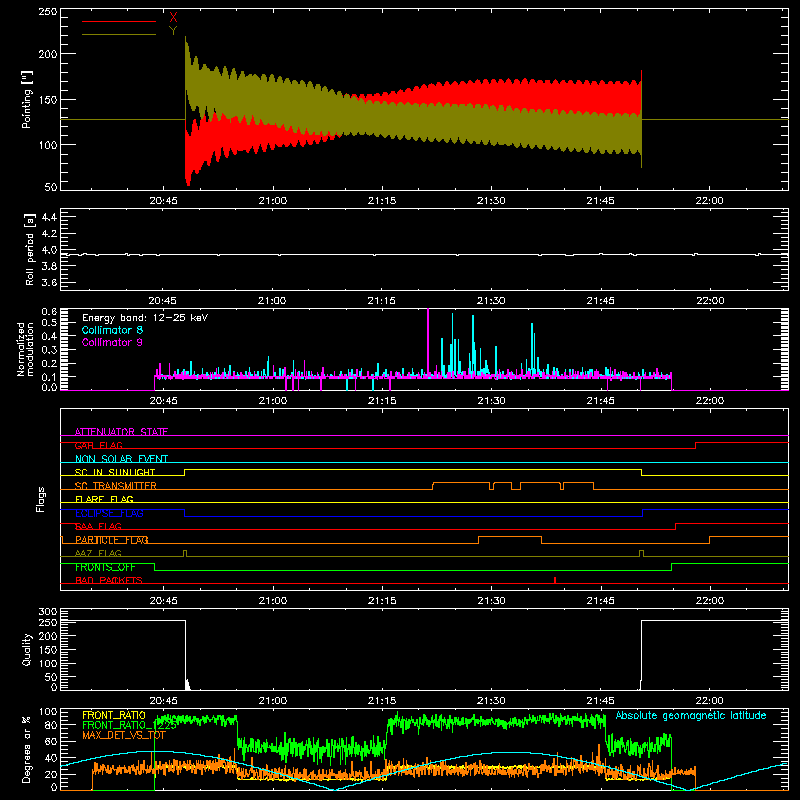Image resolution: width=800 pixels, height=800 pixels.
Task: Select the orange MAX_DET_VS_TOT legend entry
Action: pos(124,735)
